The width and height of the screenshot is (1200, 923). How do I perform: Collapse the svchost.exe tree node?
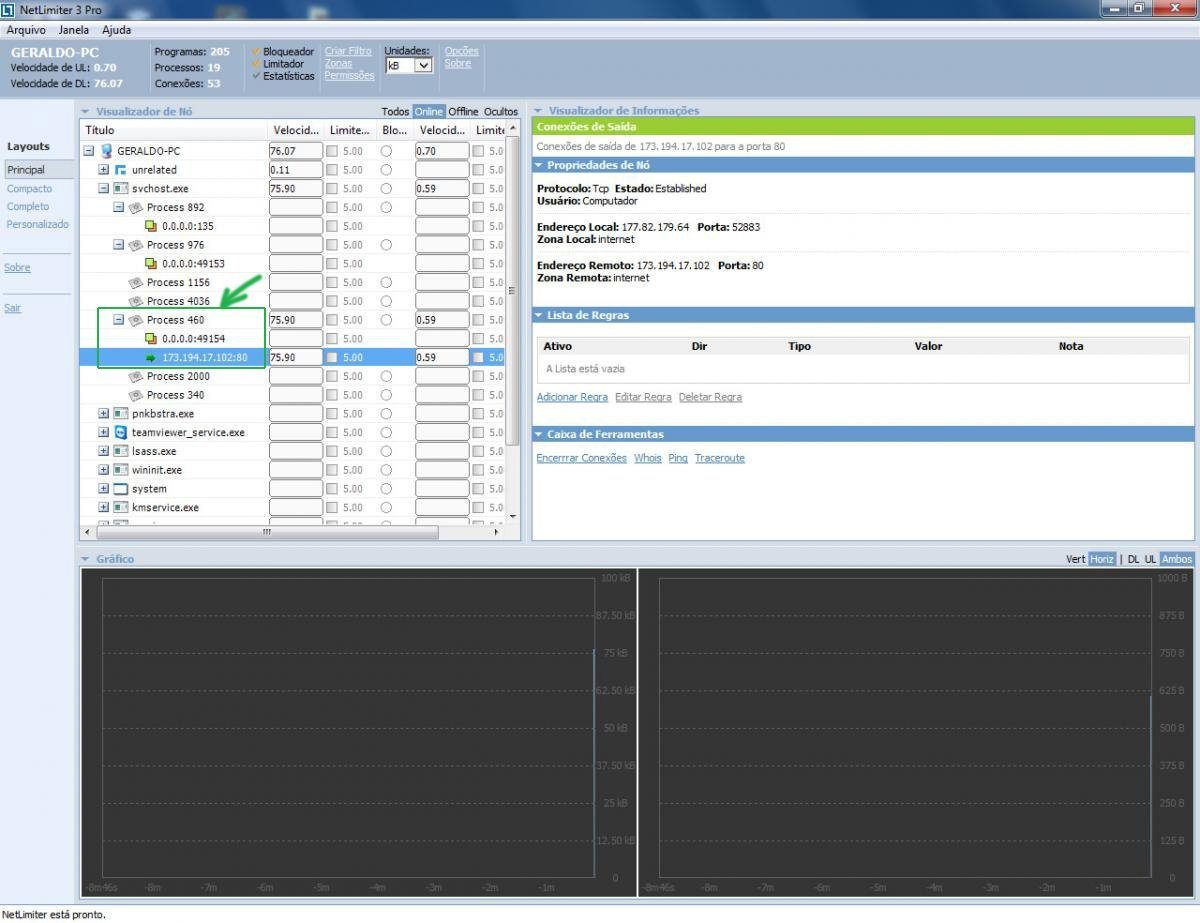[x=103, y=189]
